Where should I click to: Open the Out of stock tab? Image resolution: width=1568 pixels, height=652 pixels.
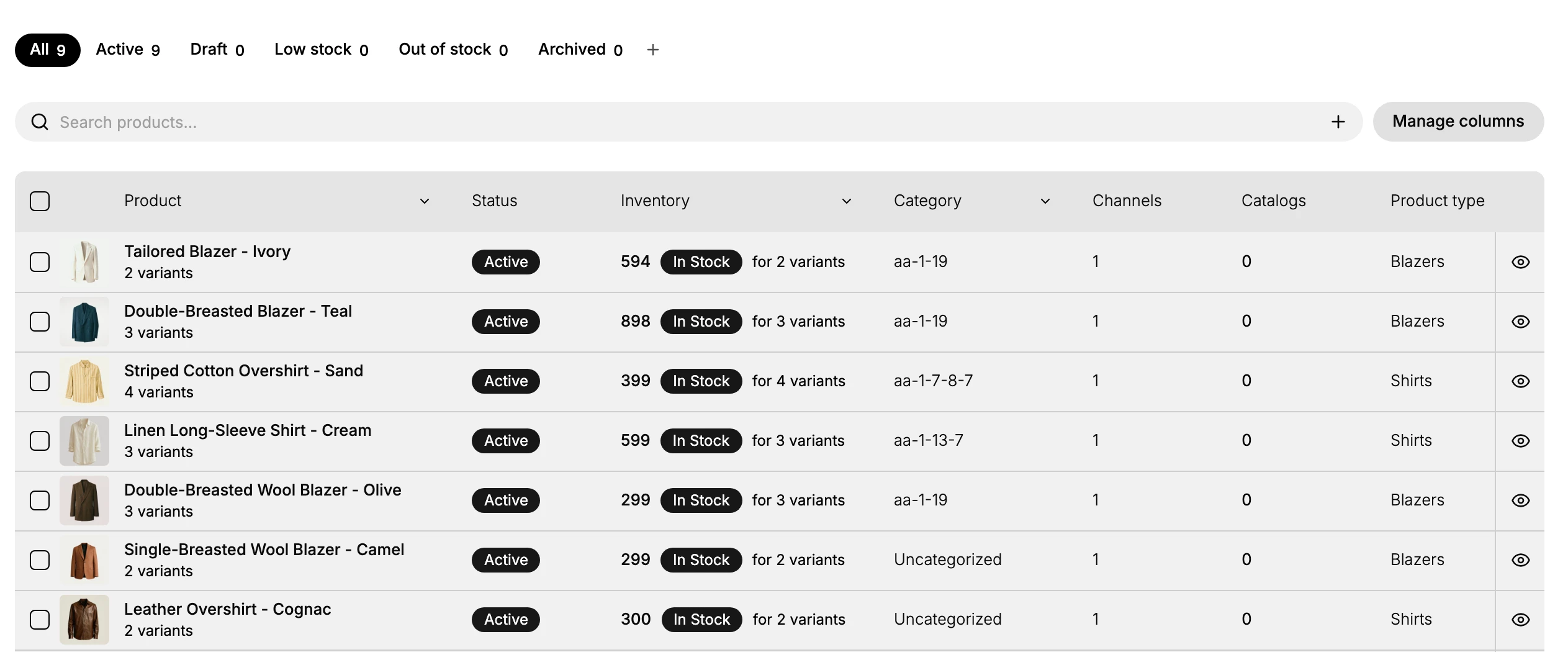pyautogui.click(x=453, y=50)
